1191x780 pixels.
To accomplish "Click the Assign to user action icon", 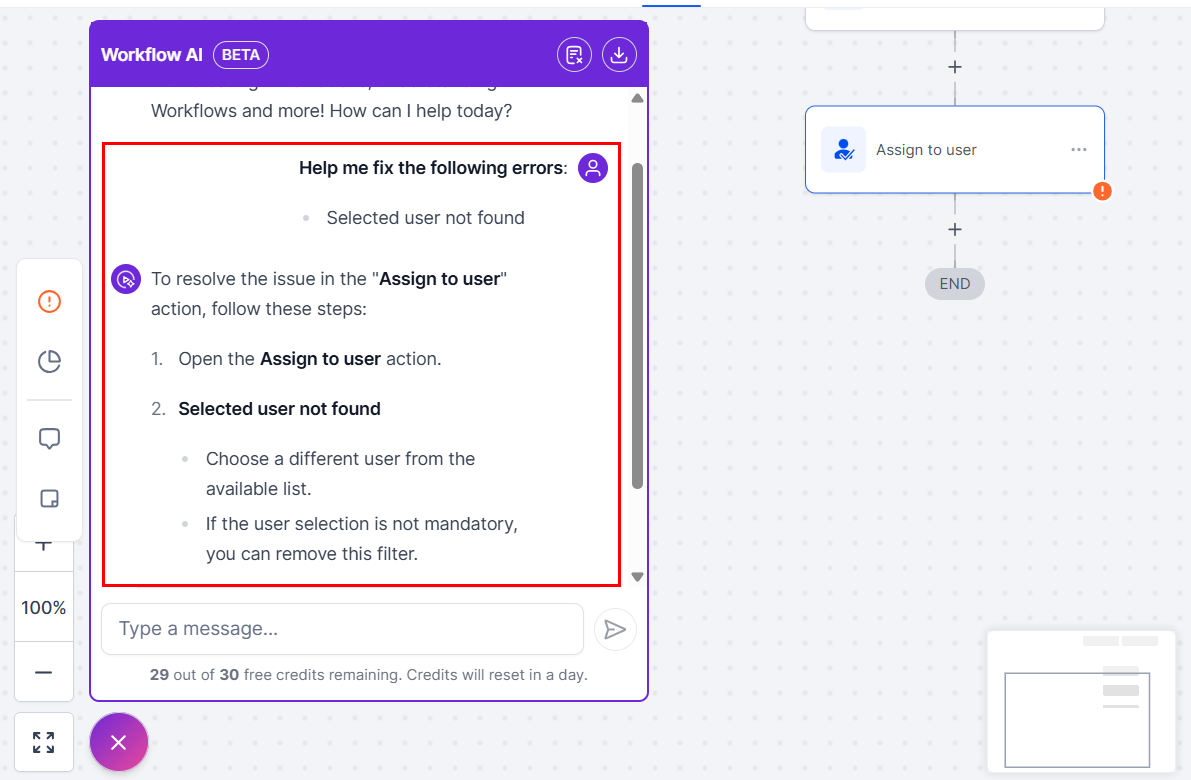I will click(x=843, y=150).
